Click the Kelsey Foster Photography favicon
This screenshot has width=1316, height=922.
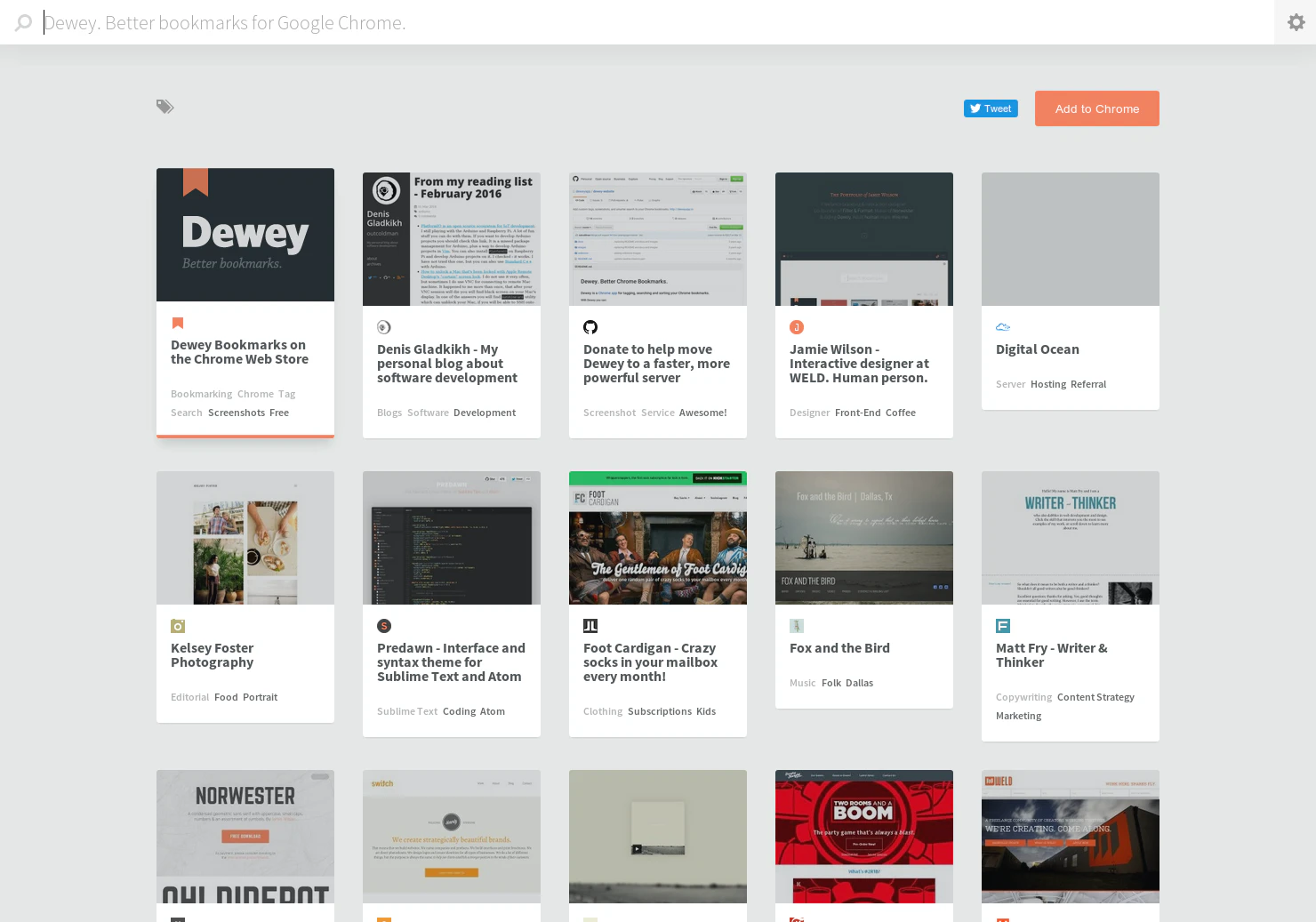[178, 626]
